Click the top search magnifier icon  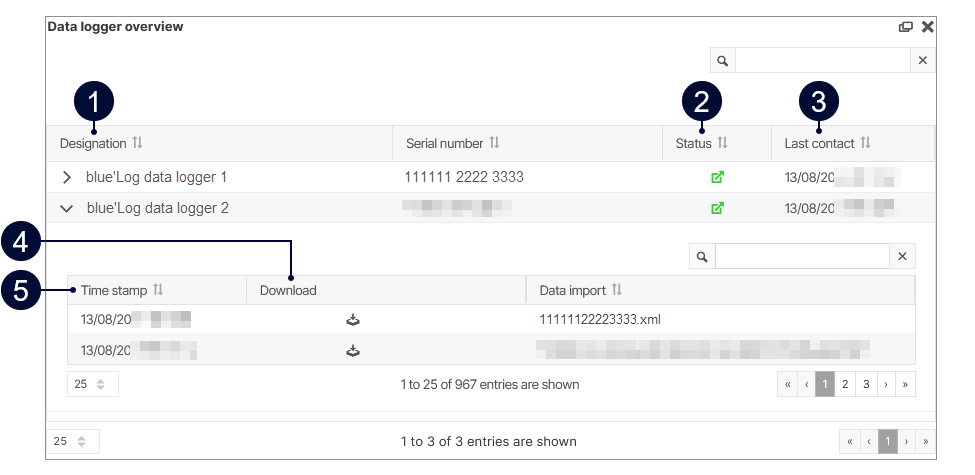pos(723,61)
